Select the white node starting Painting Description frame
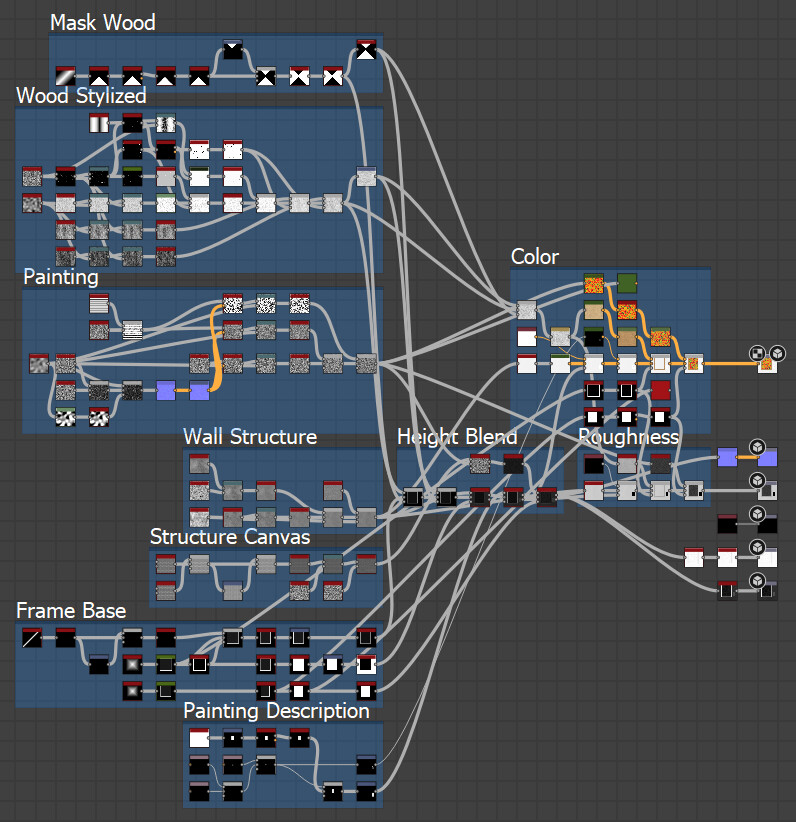Screen dimensions: 796x822 [199, 738]
